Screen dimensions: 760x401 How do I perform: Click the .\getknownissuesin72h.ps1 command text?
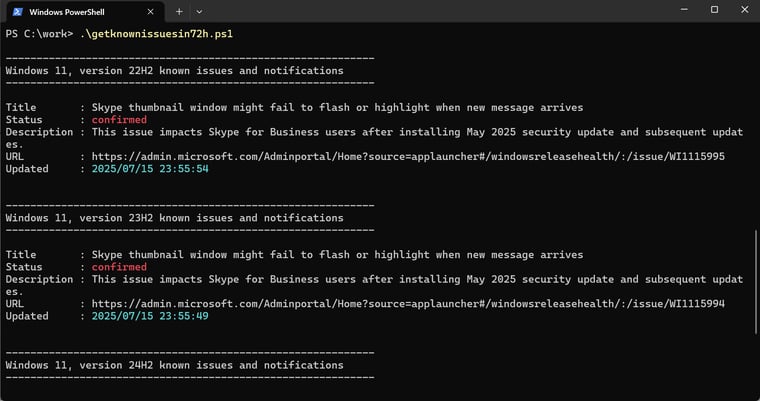(156, 34)
